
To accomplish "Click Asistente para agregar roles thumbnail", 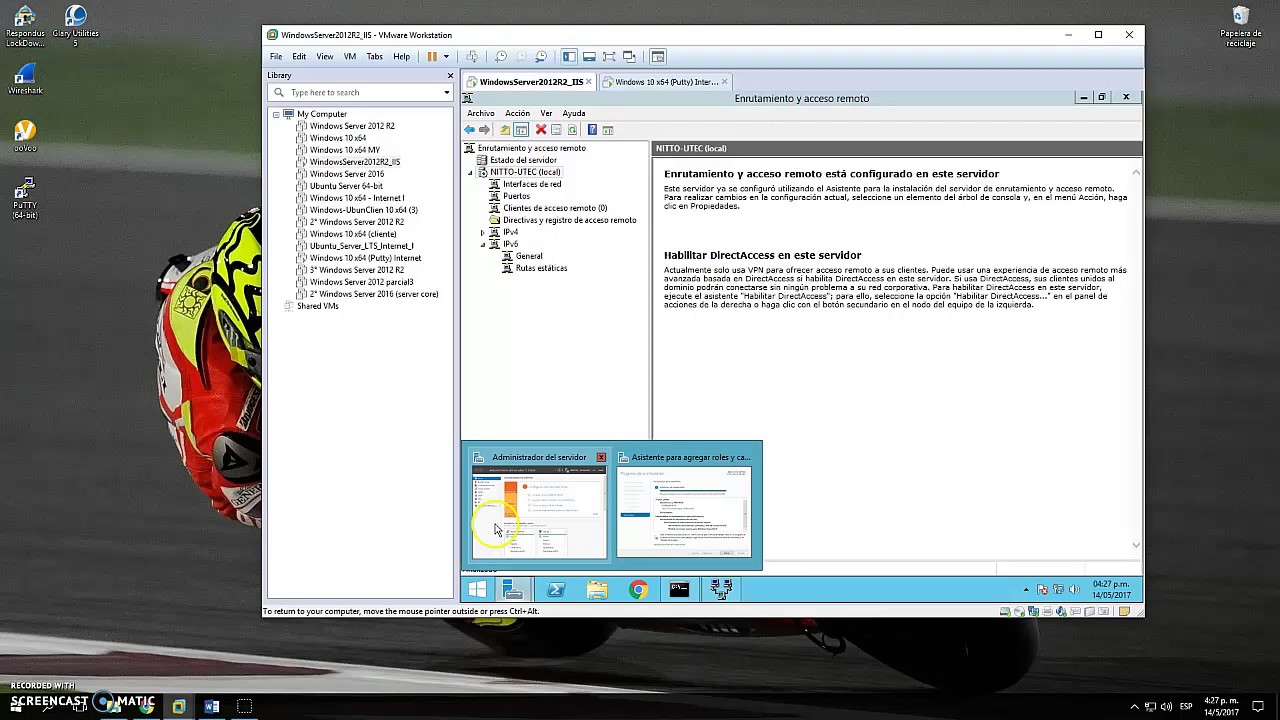I will point(684,512).
